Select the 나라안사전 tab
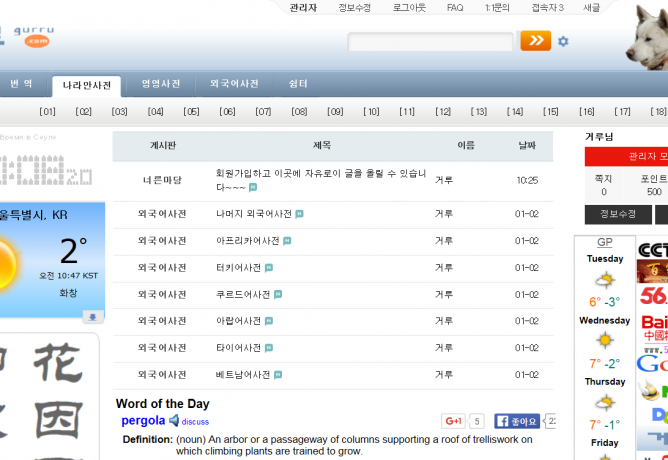668x460 pixels. coord(87,86)
